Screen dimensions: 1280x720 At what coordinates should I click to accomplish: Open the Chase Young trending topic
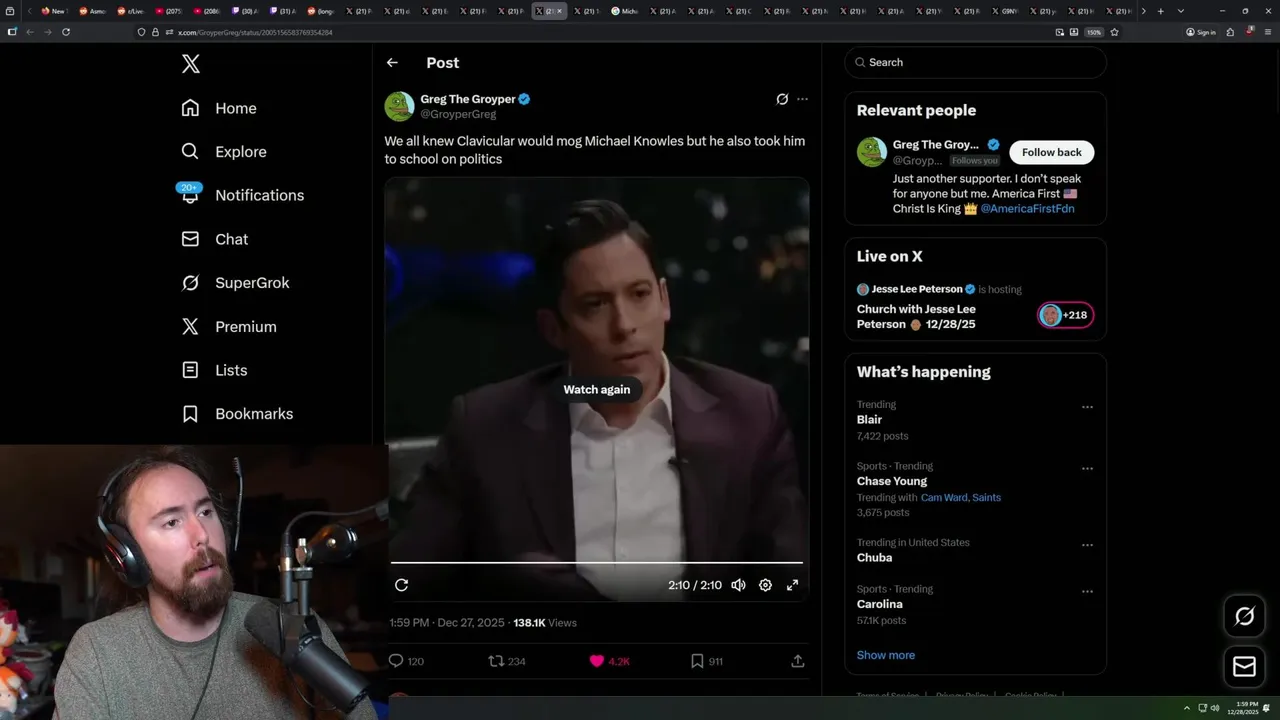[891, 481]
